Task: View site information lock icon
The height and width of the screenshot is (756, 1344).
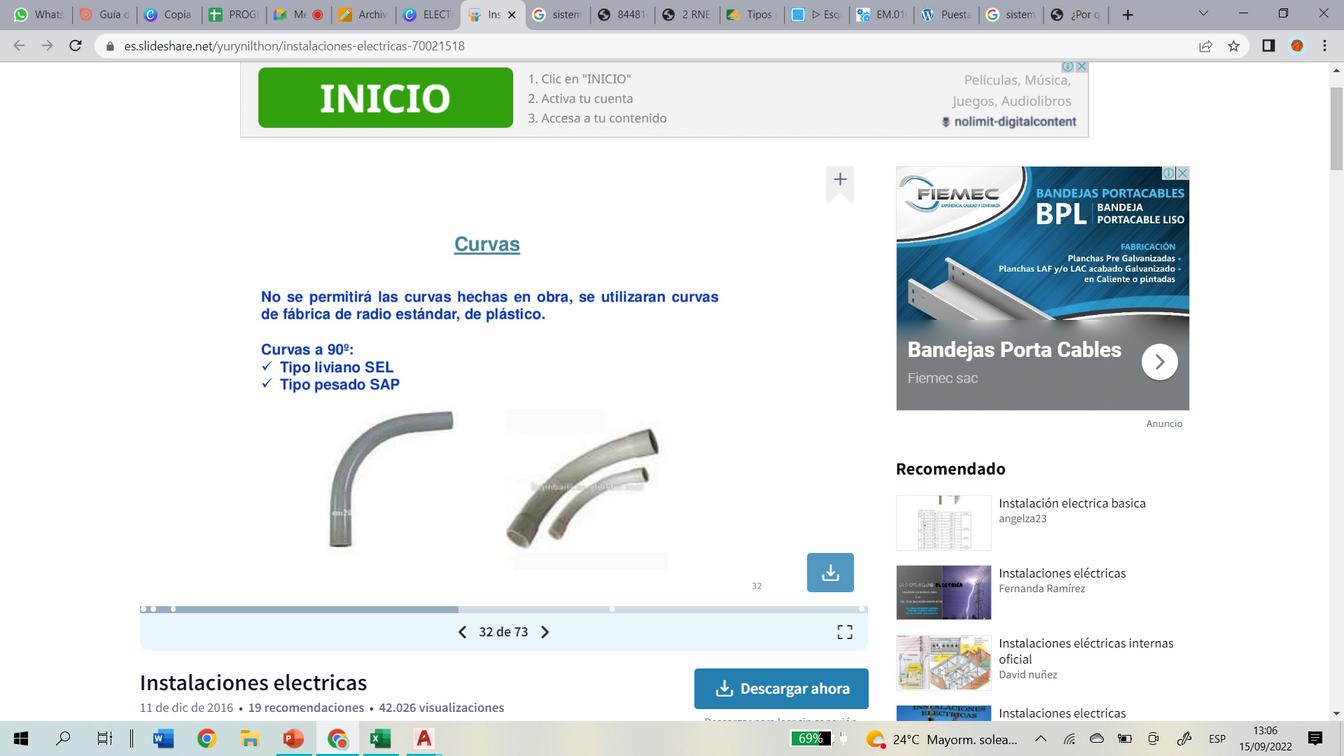Action: point(110,46)
